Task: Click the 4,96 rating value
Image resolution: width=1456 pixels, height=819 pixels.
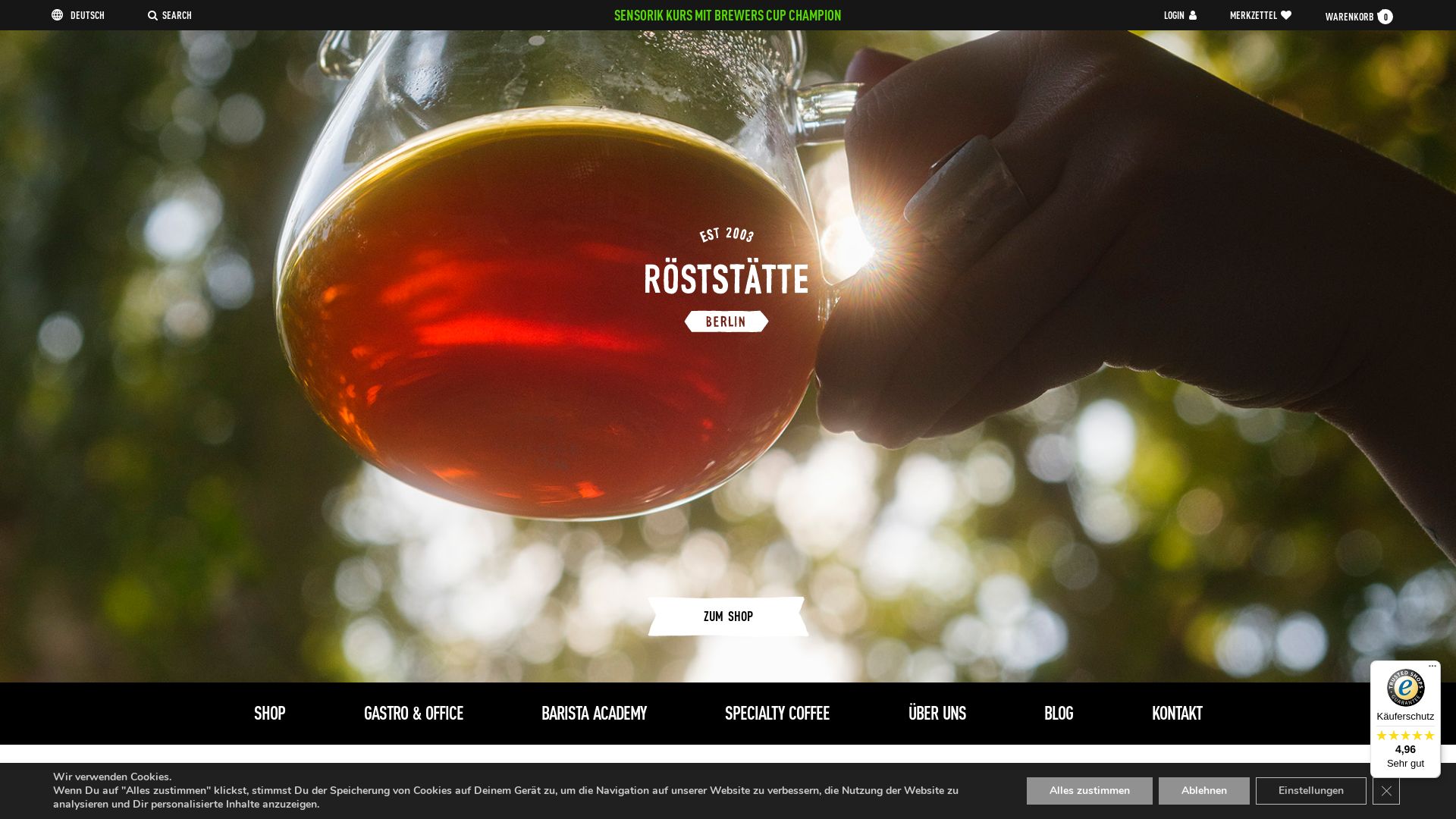Action: [x=1405, y=749]
